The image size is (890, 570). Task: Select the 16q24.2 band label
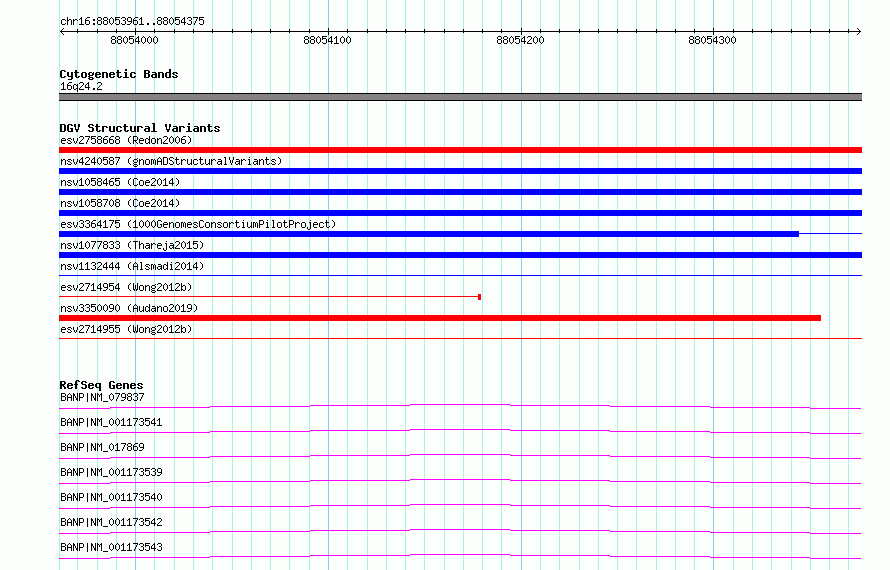pos(81,86)
